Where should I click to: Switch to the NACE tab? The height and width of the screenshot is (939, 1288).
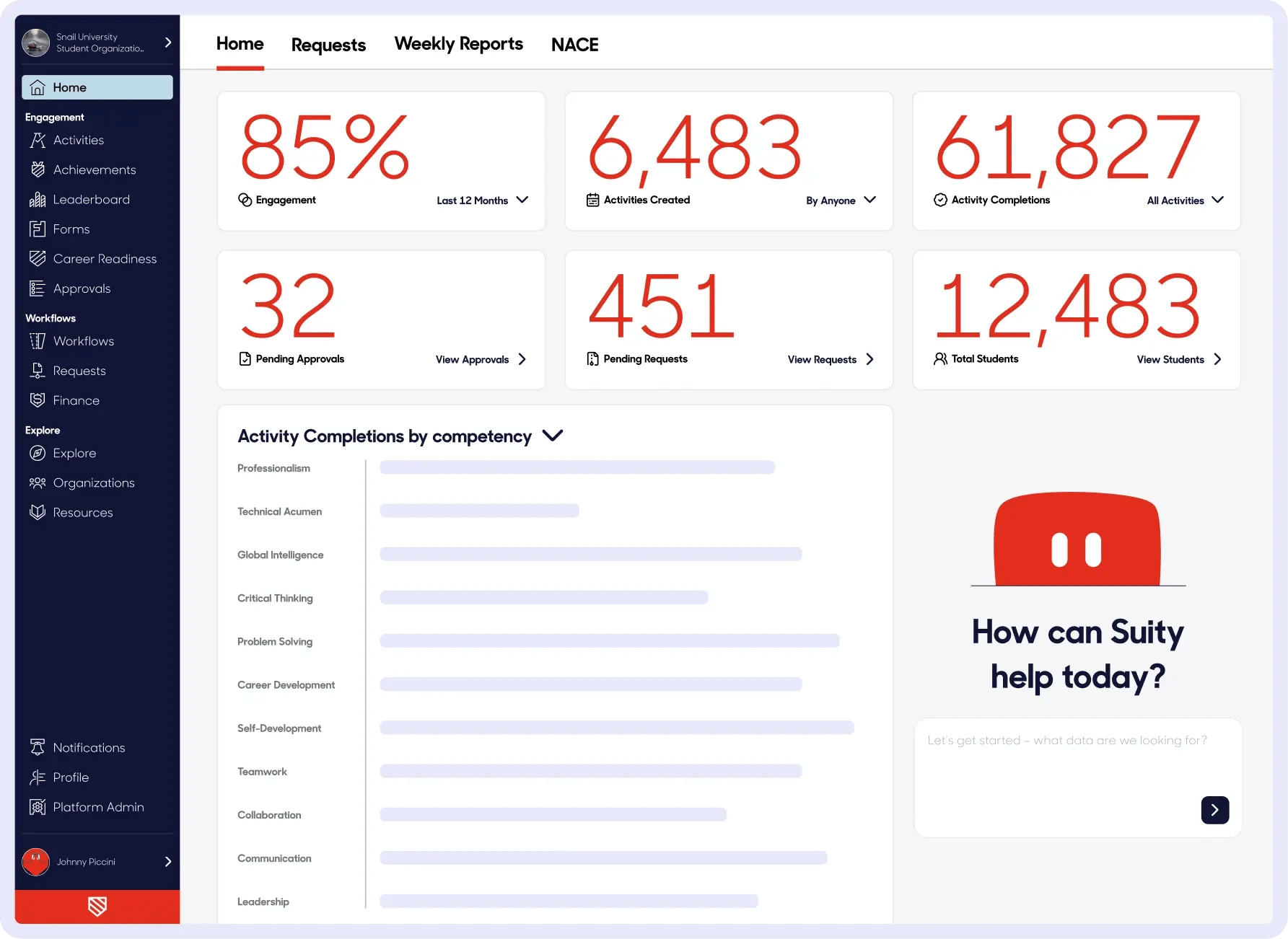tap(574, 45)
